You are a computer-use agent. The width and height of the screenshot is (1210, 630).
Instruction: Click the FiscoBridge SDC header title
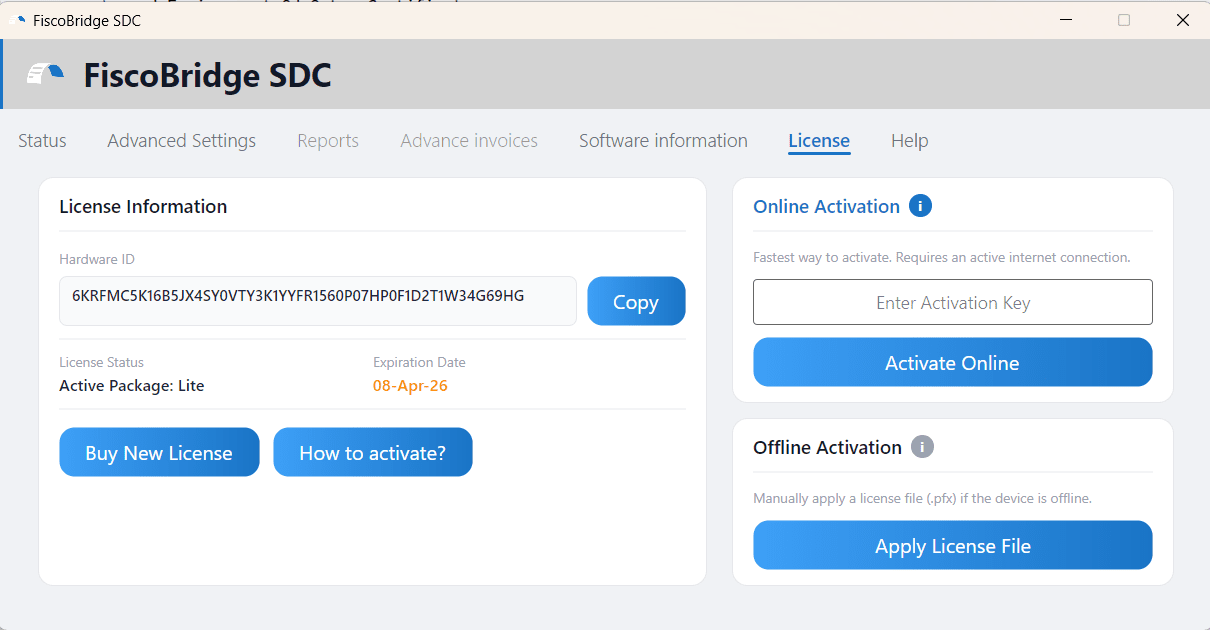[207, 75]
